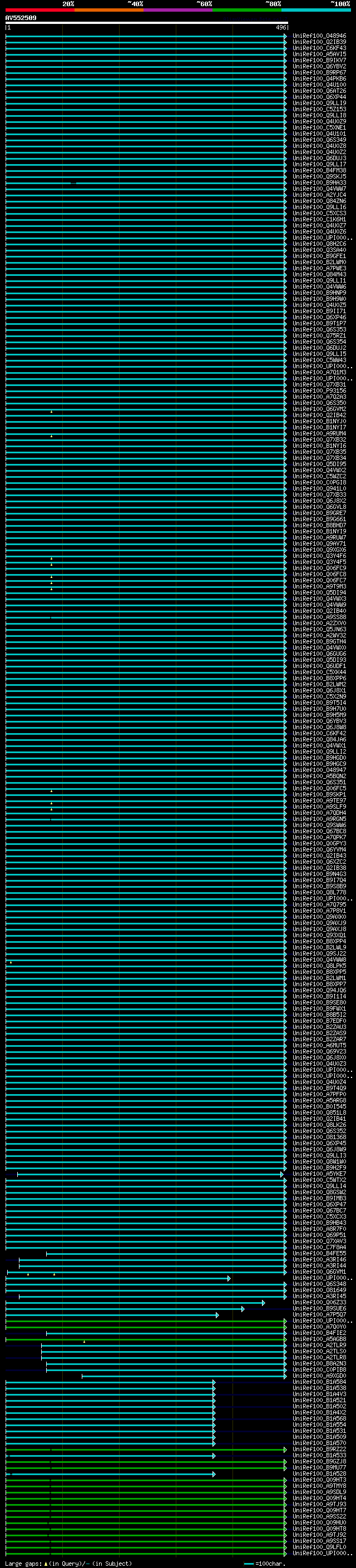This screenshot has width=356, height=1568.
Task: Select hit label UniRef100_B9SUE6
Action: (319, 1309)
